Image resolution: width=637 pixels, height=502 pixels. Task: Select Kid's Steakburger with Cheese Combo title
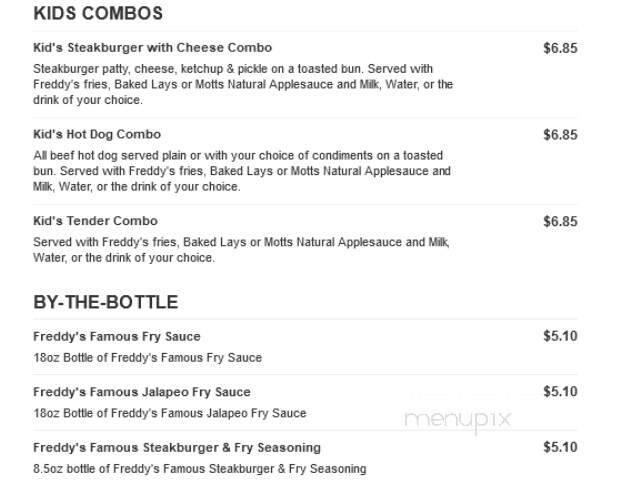click(152, 48)
